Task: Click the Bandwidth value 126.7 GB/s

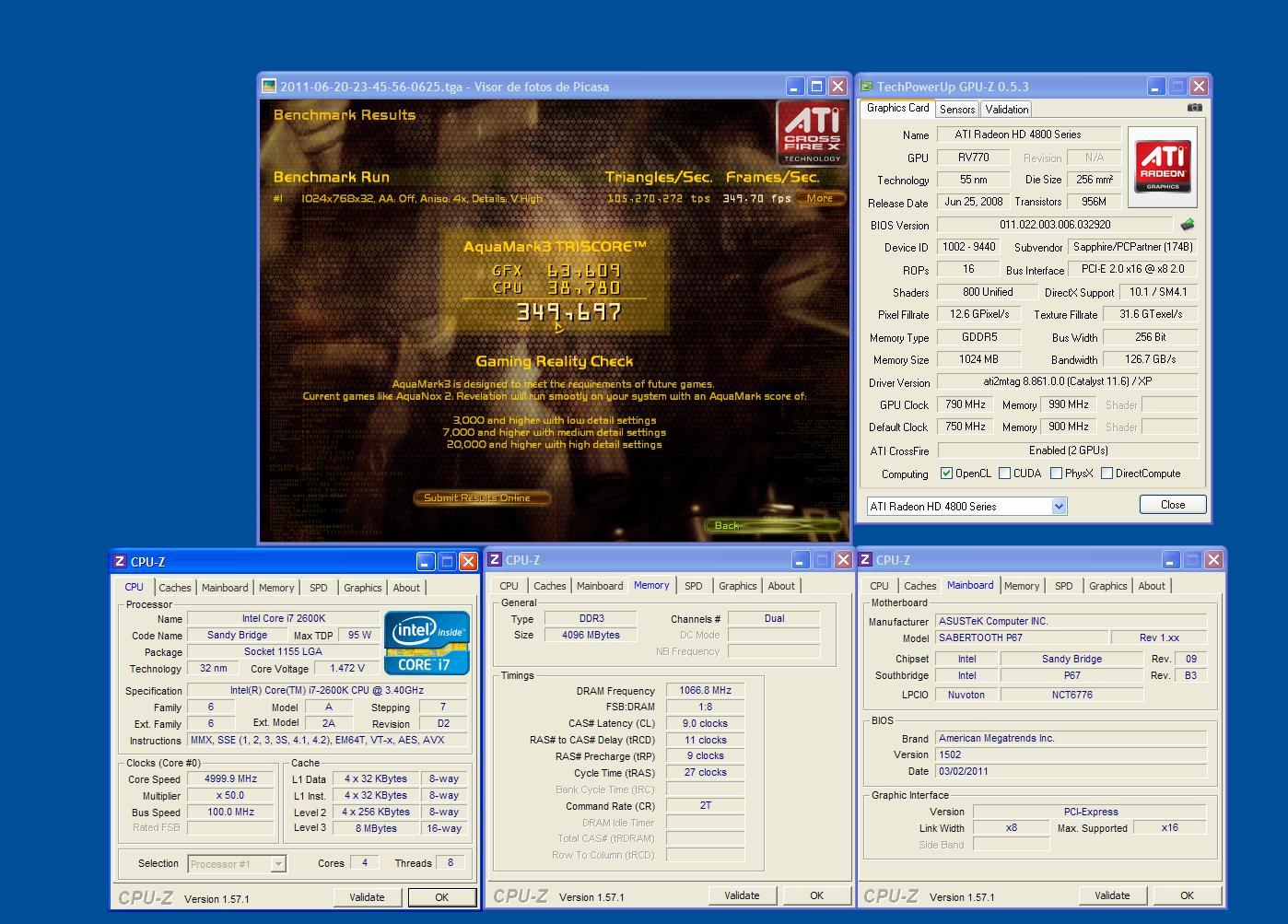Action: [1150, 359]
